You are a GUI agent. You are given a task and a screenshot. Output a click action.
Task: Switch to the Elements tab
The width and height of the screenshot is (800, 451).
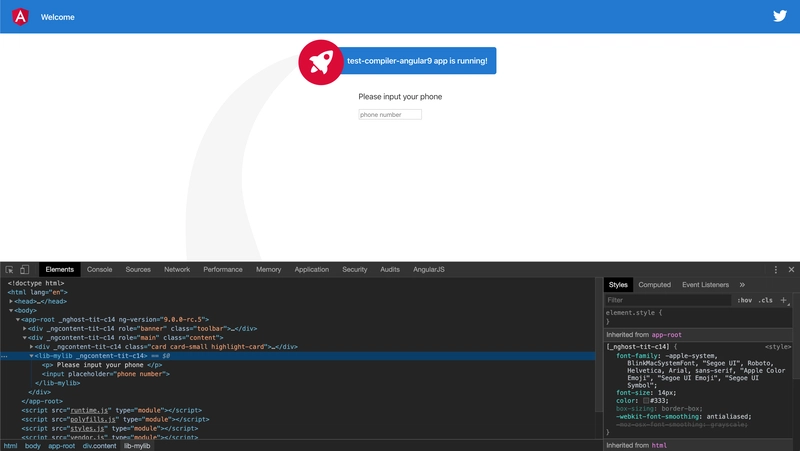click(x=60, y=269)
